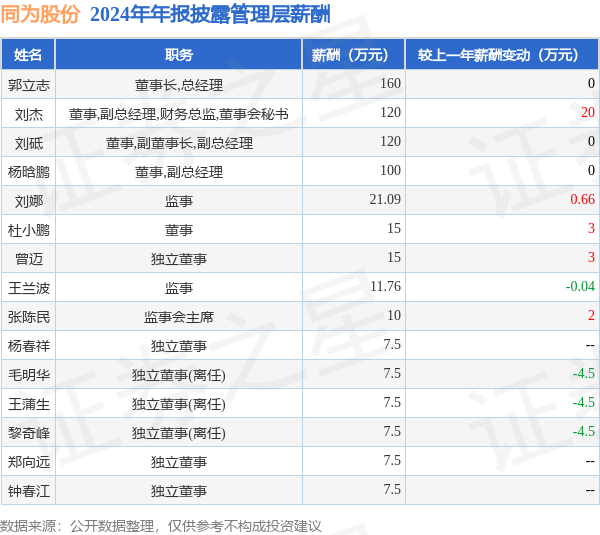The width and height of the screenshot is (600, 535).
Task: Click 黎奇峰's position 独立董事(离任)
Action: click(179, 433)
